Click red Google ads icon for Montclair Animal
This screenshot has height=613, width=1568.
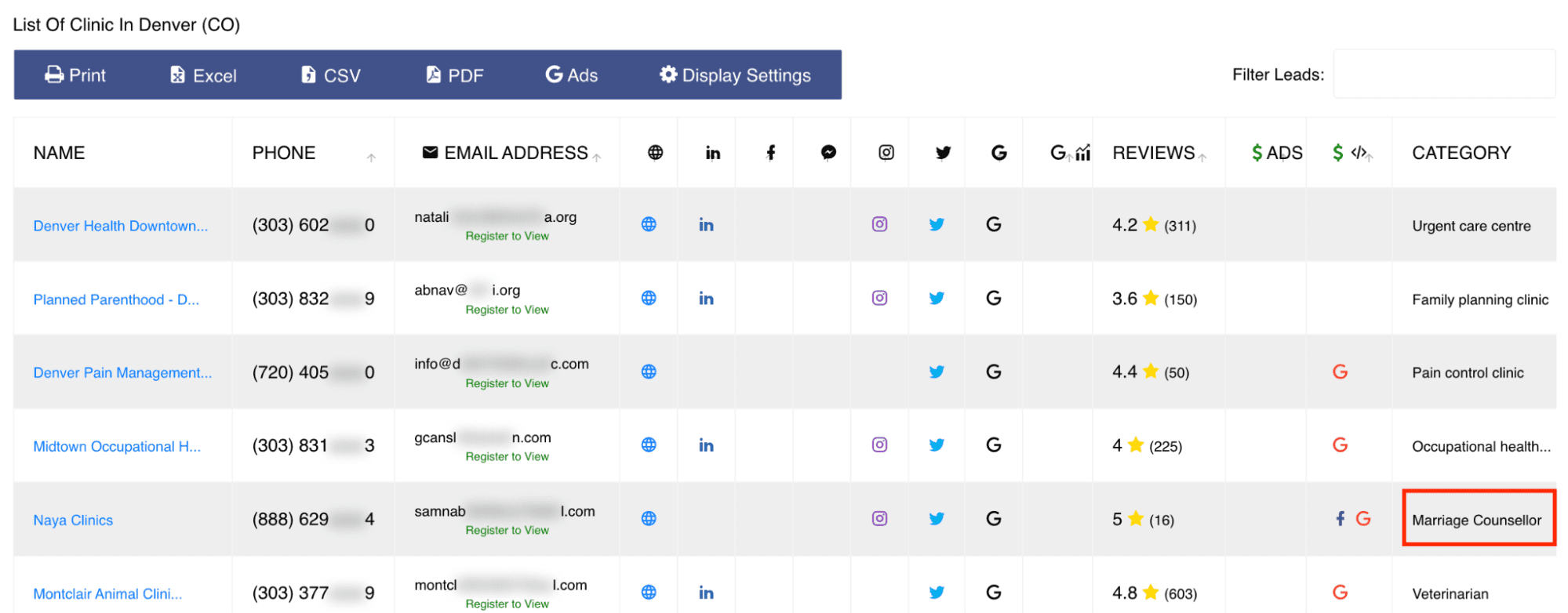coord(1340,593)
